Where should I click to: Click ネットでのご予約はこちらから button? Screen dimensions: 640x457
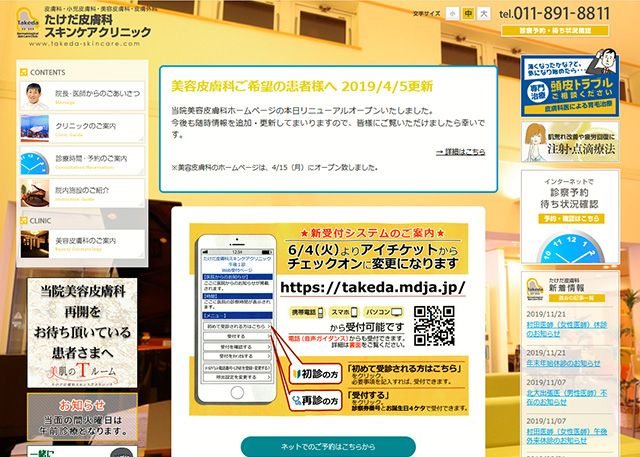(327, 446)
